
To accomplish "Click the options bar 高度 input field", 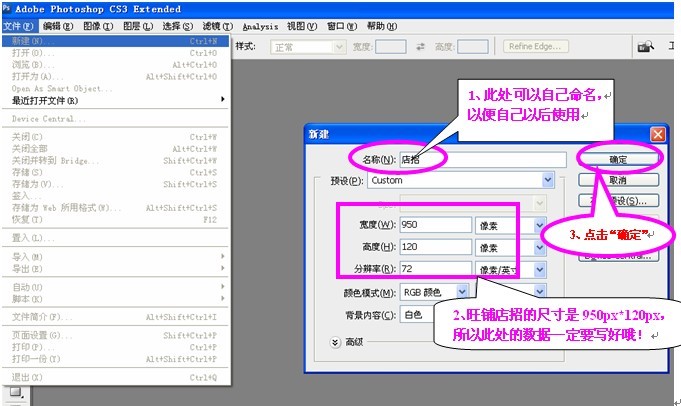I will (x=473, y=47).
